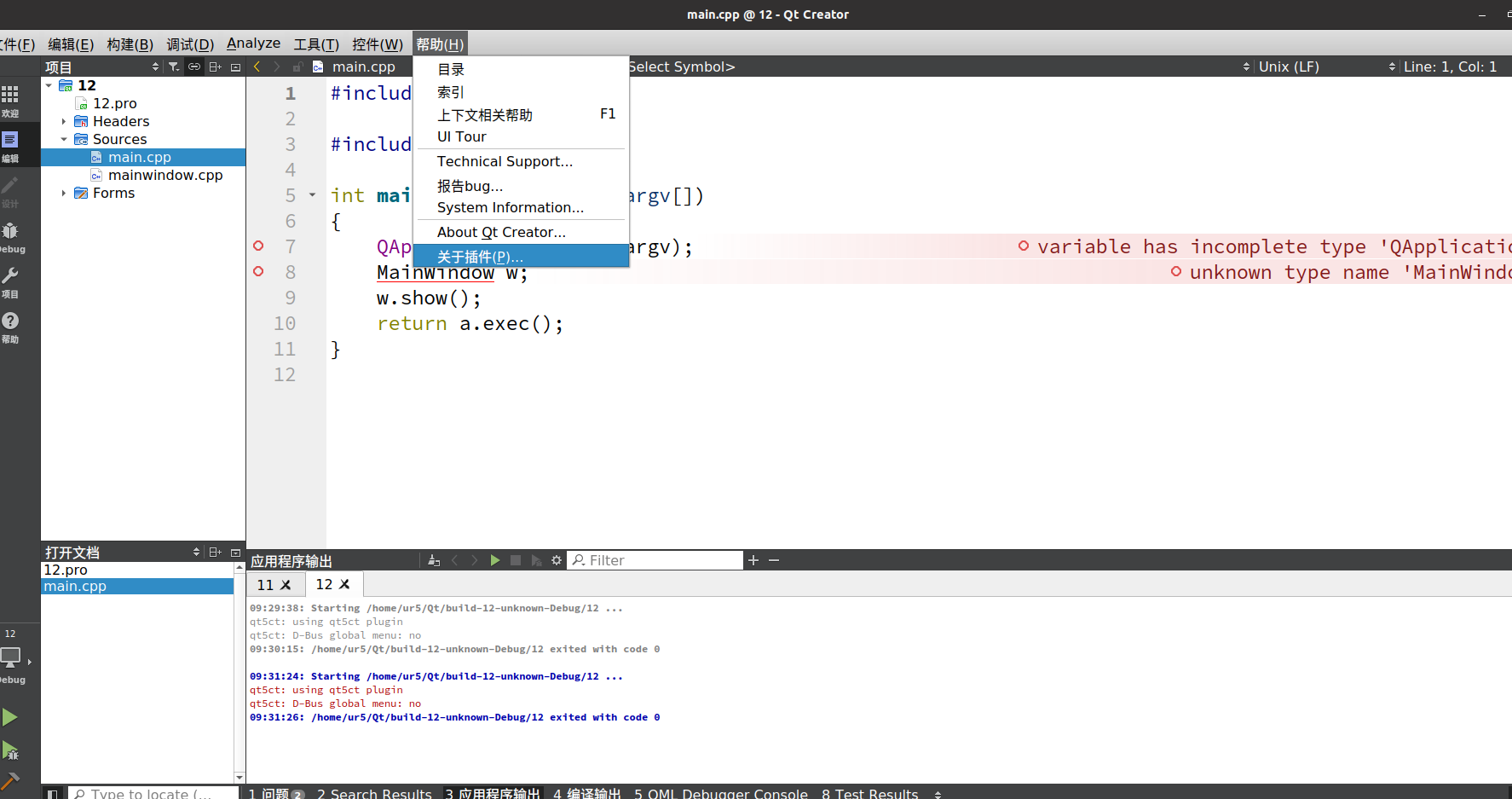Screen dimensions: 1512x799
Task: Open the Search Results pane
Action: pyautogui.click(x=374, y=794)
